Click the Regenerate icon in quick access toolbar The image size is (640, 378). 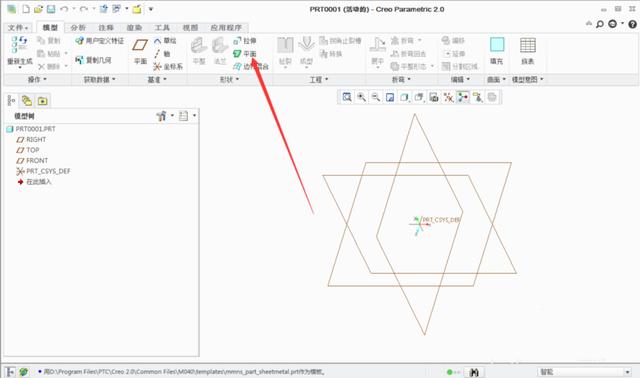pos(104,9)
